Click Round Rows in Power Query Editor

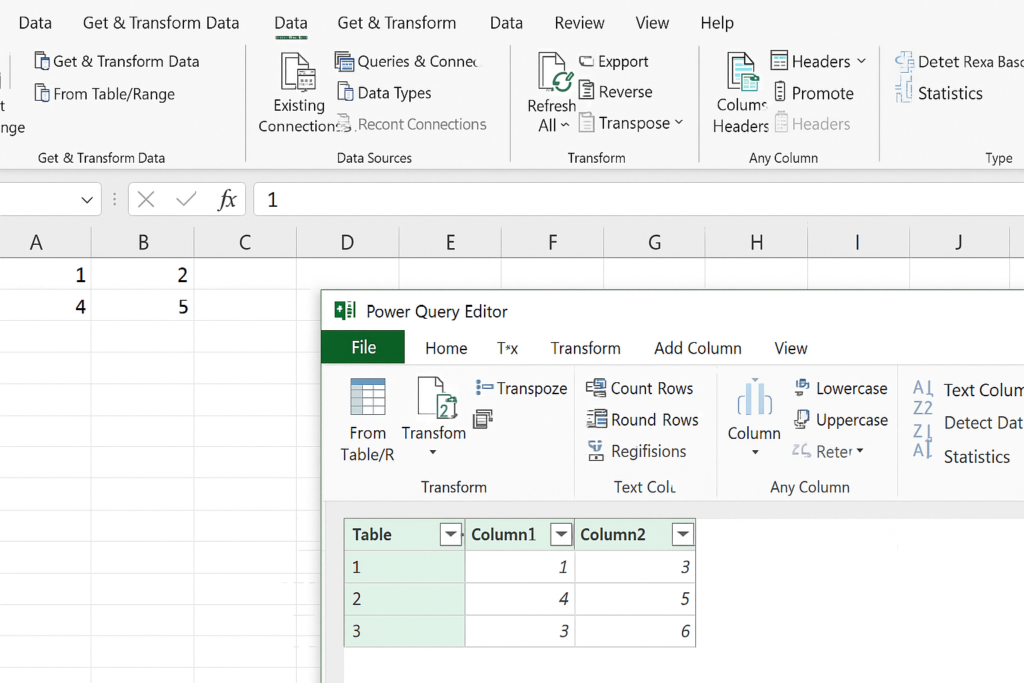coord(642,419)
